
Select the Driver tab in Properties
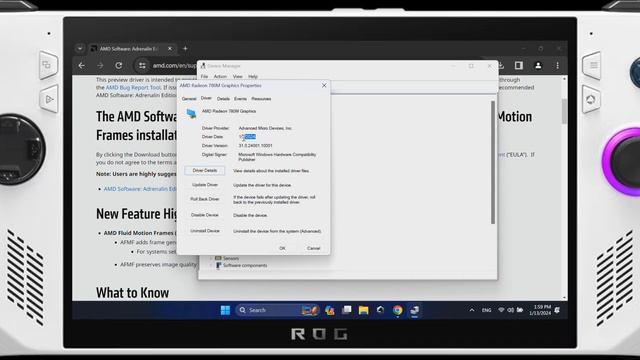tap(206, 98)
